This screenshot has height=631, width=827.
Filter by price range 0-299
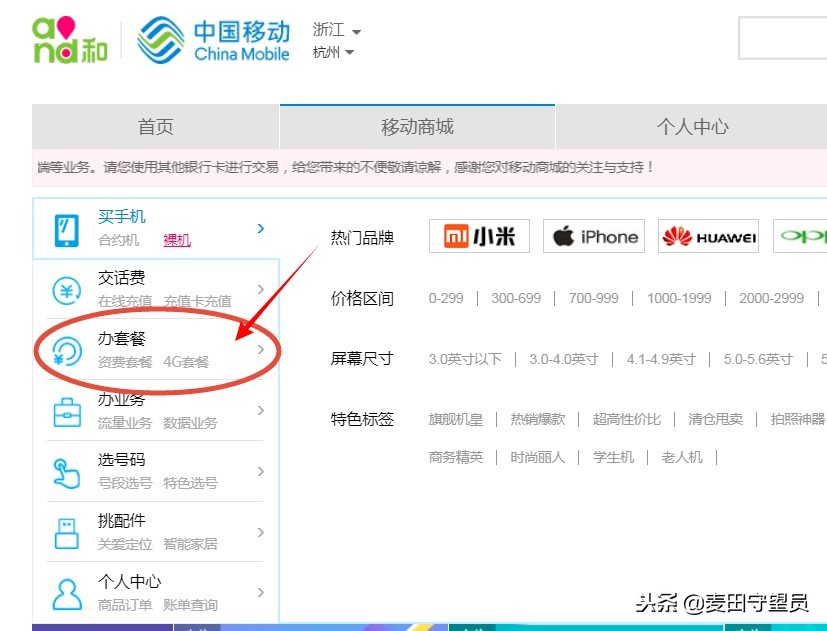(446, 299)
